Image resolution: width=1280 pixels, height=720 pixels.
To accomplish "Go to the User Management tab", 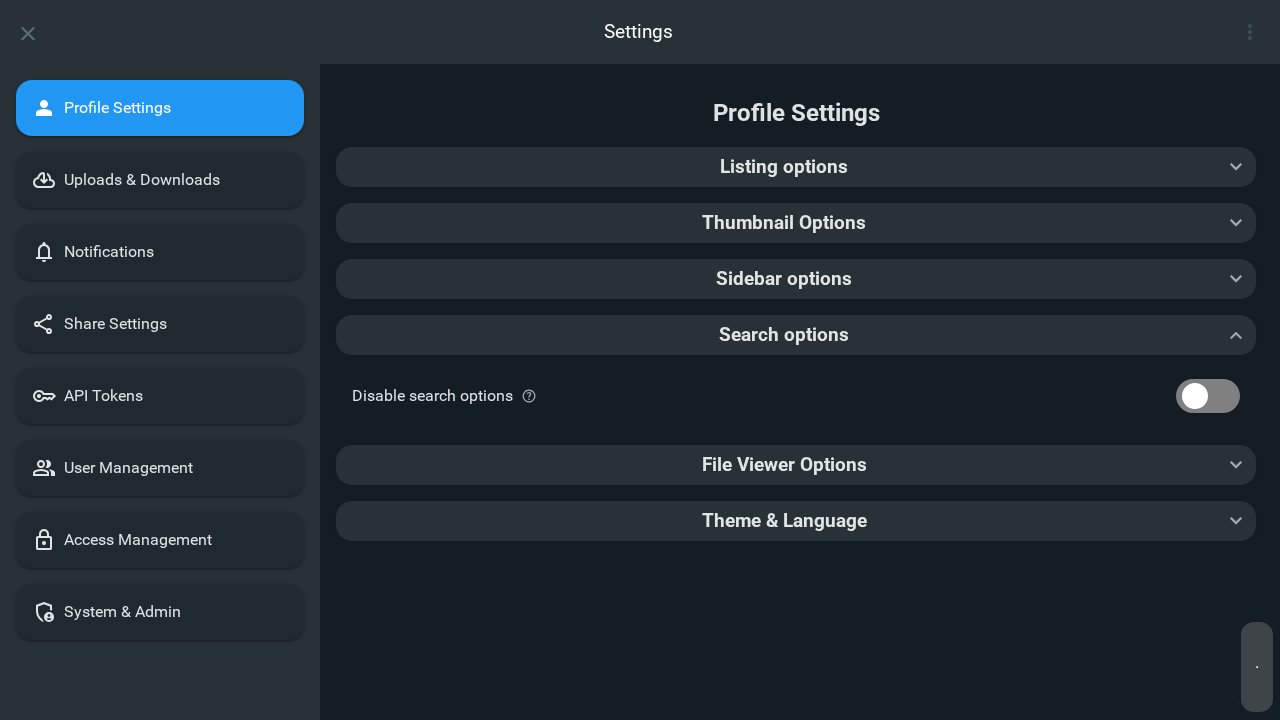I will pyautogui.click(x=160, y=468).
